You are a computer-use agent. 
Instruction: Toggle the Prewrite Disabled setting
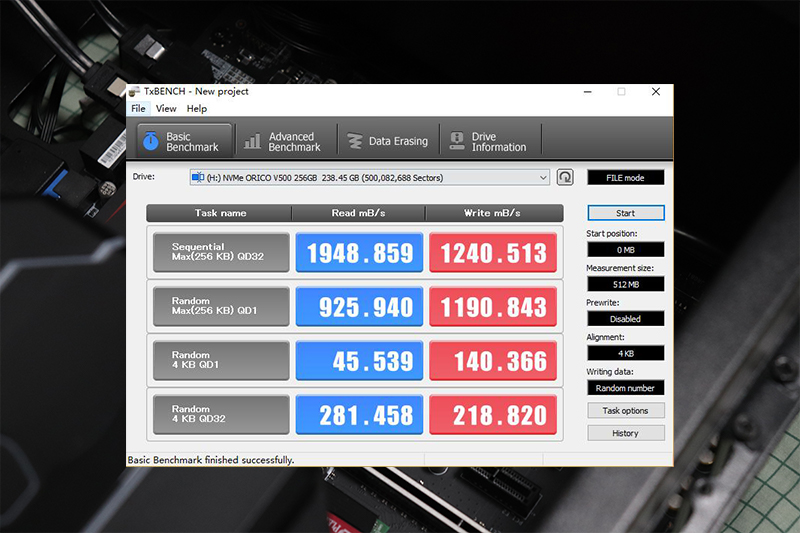click(x=626, y=319)
